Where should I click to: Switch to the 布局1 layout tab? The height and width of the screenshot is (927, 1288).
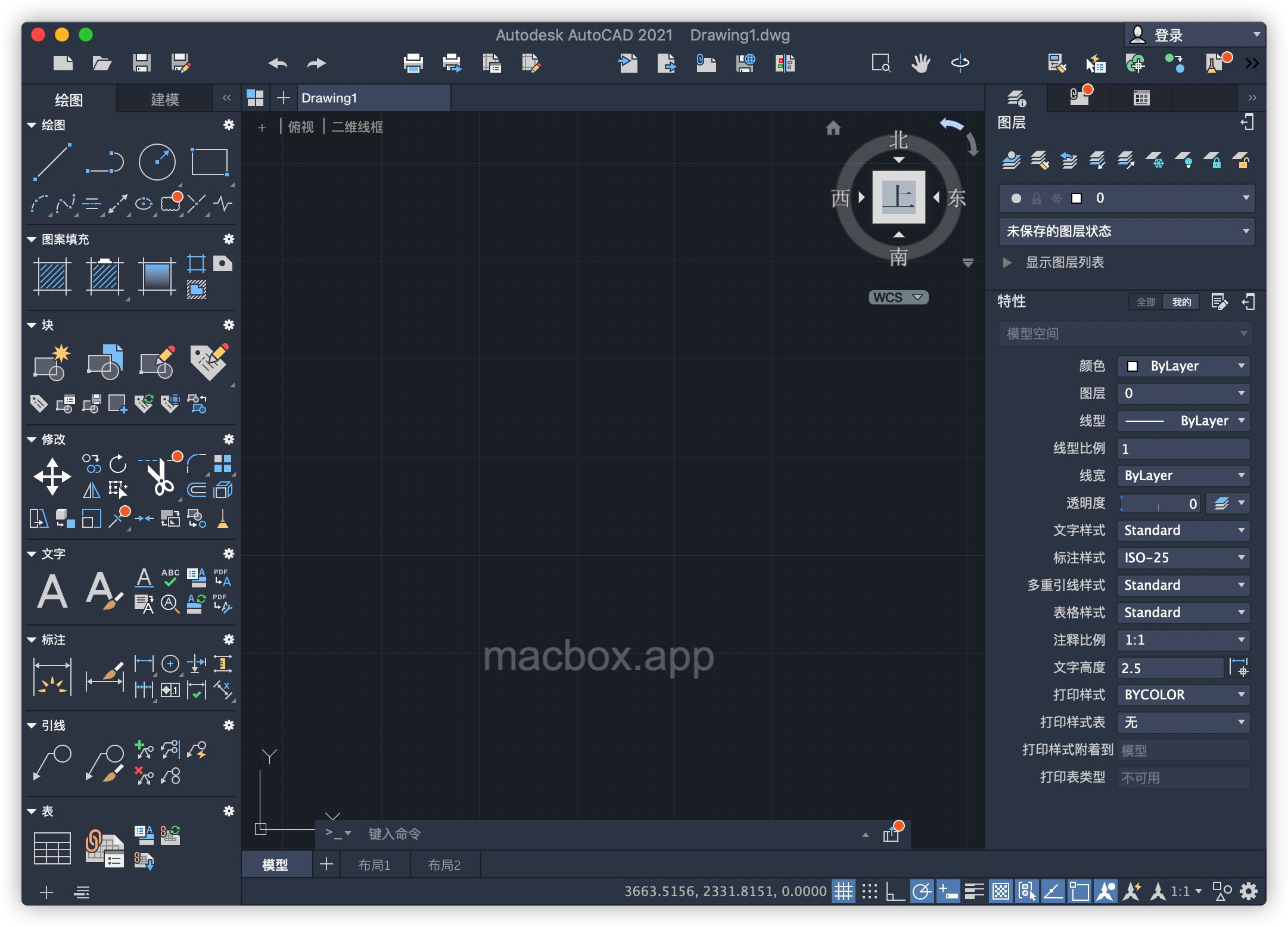coord(374,865)
